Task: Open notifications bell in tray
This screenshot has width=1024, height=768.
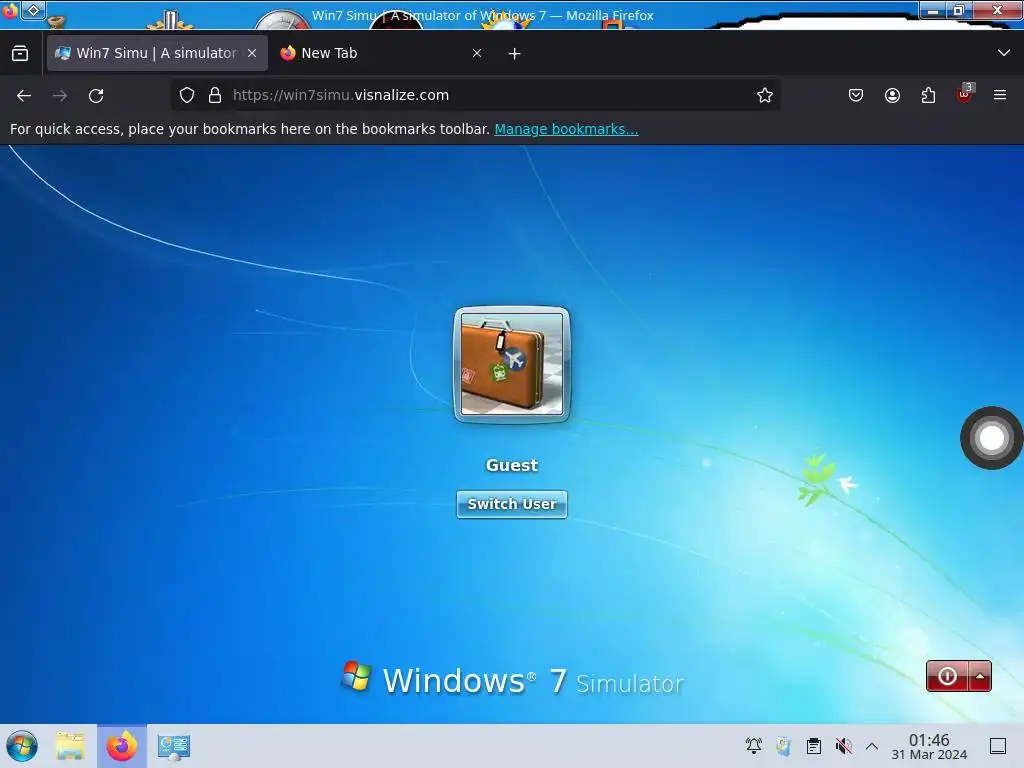Action: tap(754, 746)
